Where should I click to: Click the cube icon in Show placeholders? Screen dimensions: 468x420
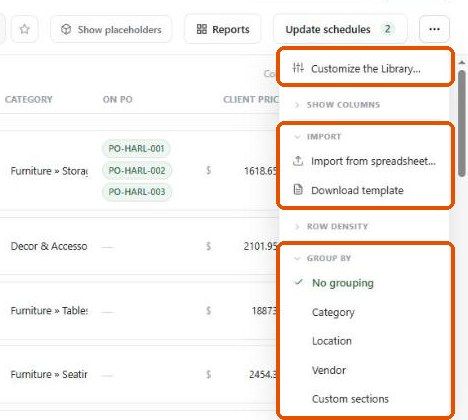(x=66, y=29)
